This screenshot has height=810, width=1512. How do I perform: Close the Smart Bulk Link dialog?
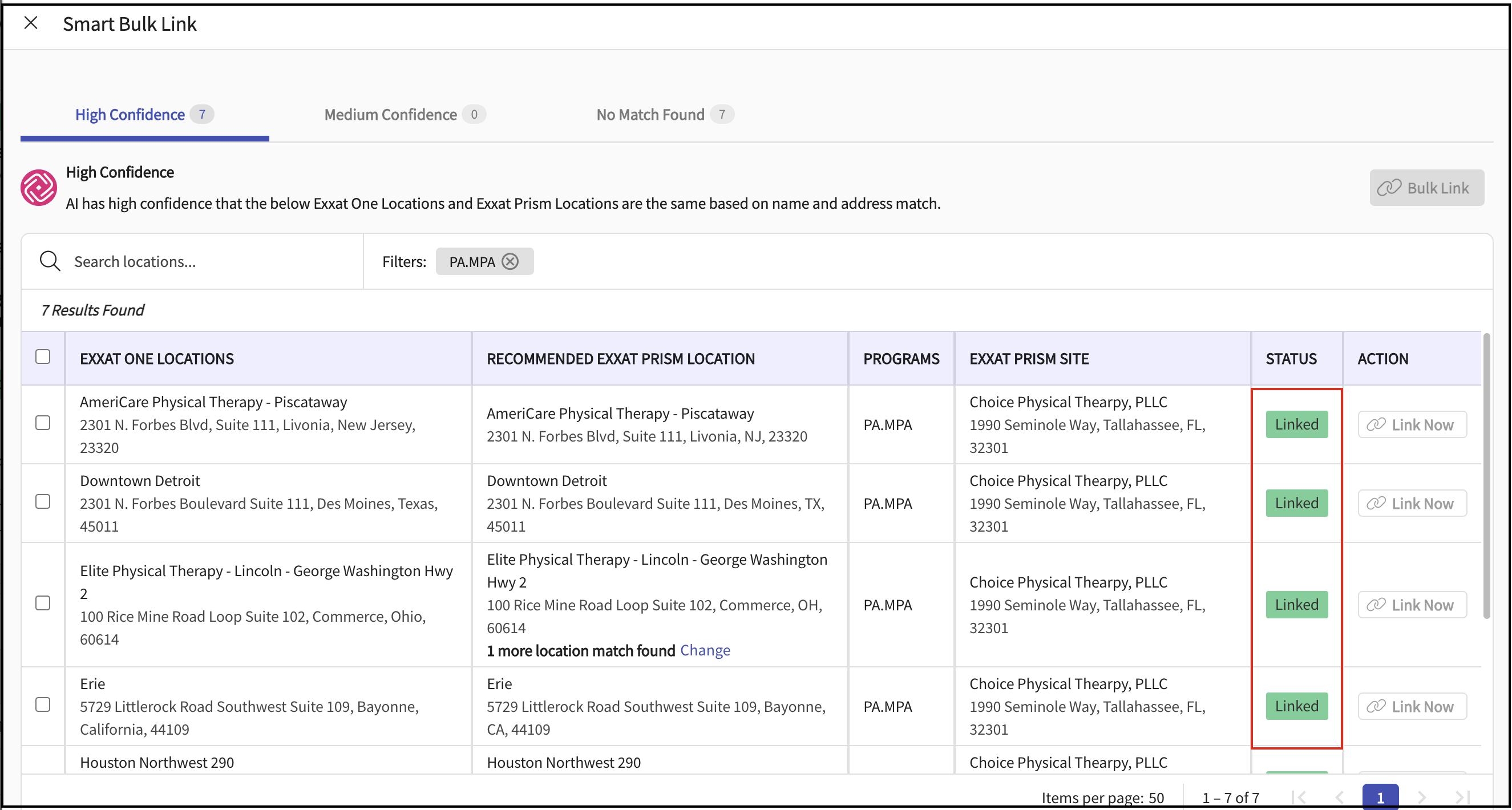click(30, 23)
